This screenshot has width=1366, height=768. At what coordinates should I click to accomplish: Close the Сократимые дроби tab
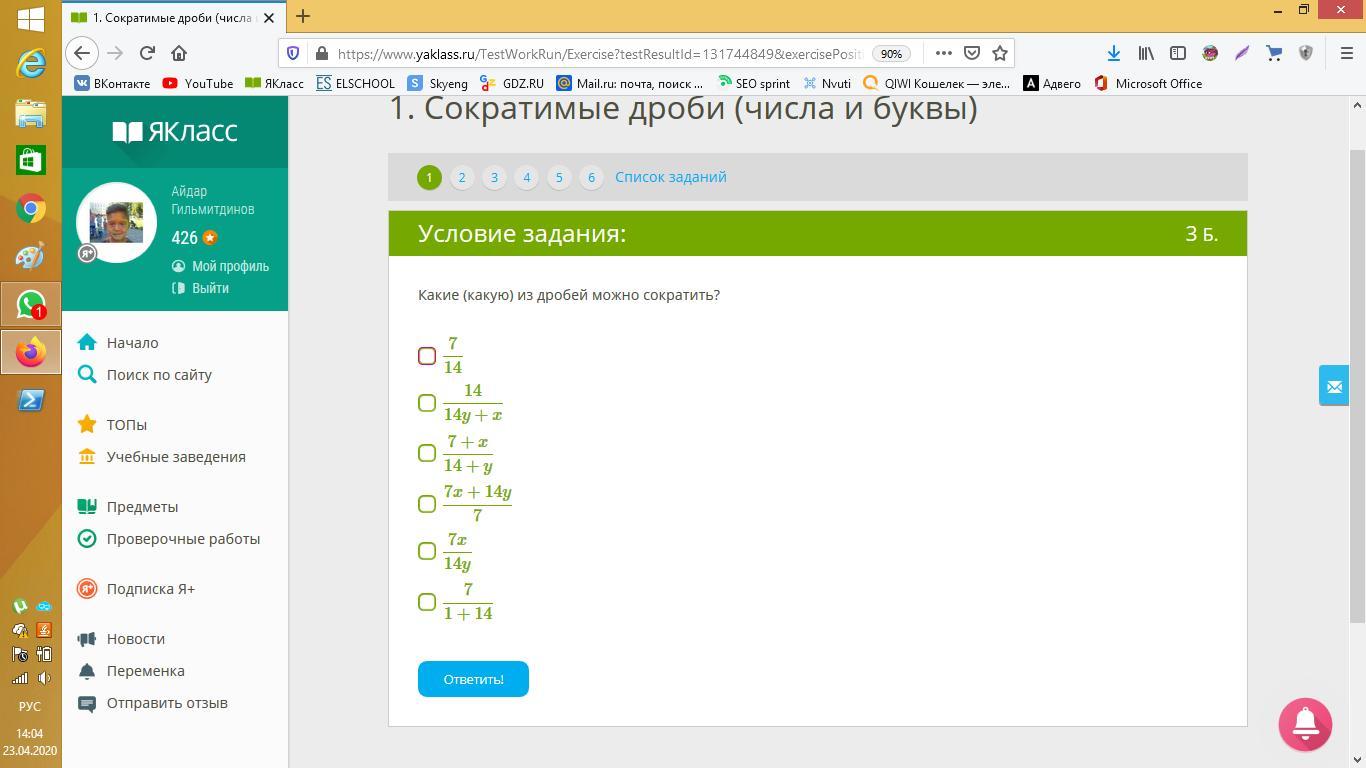[x=269, y=17]
